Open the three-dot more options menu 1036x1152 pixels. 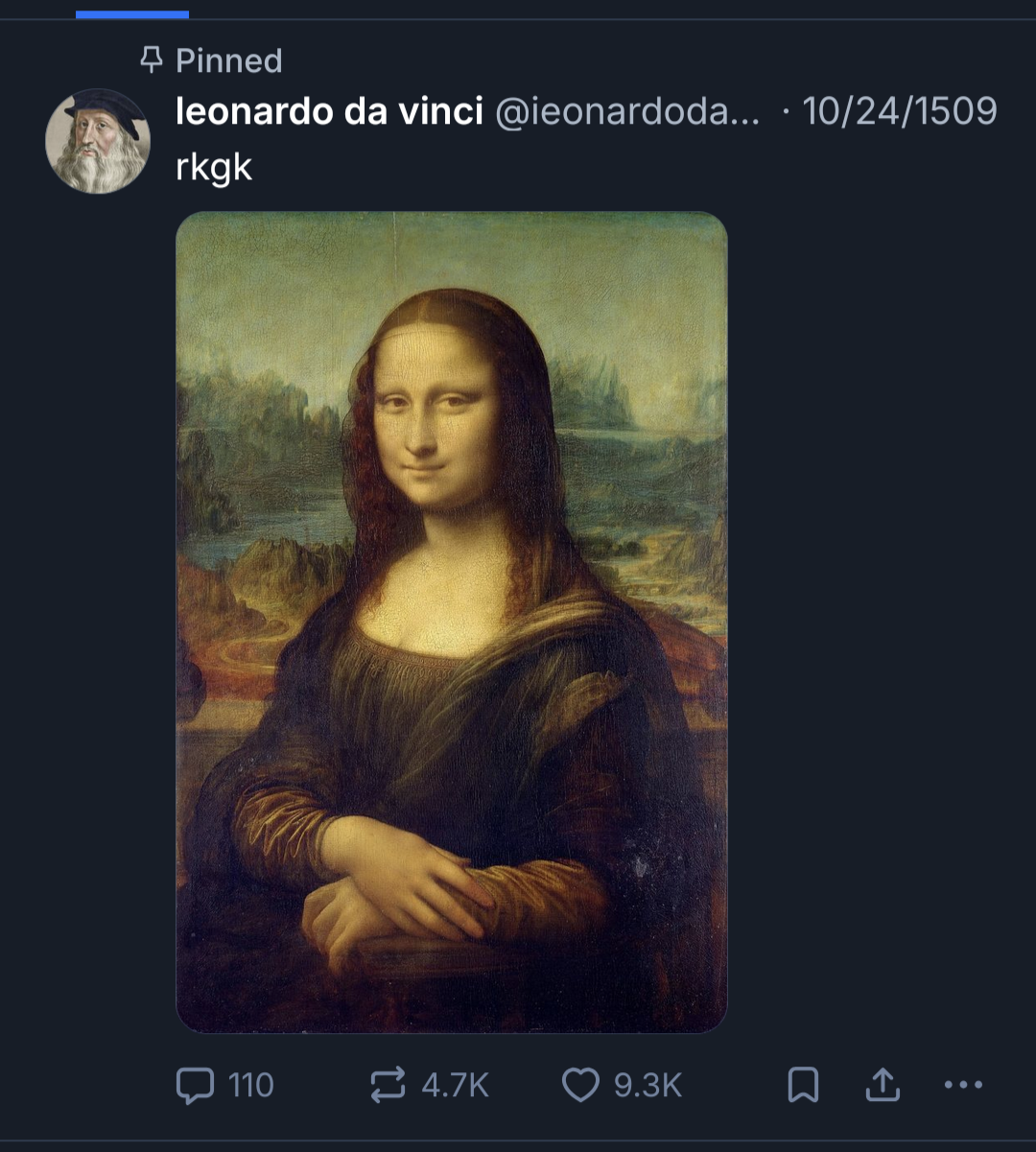click(963, 1085)
